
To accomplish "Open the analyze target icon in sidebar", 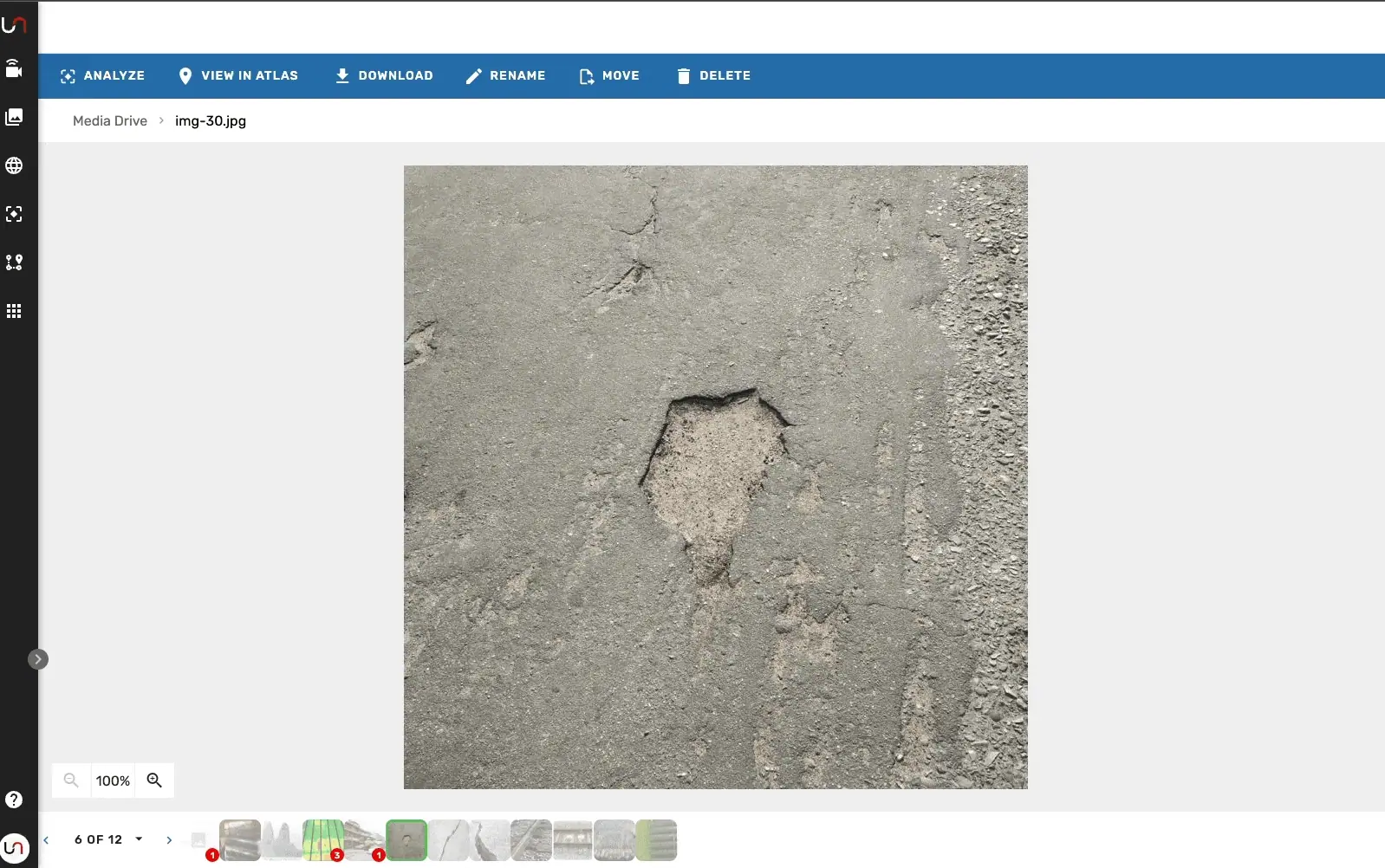I will pyautogui.click(x=15, y=214).
